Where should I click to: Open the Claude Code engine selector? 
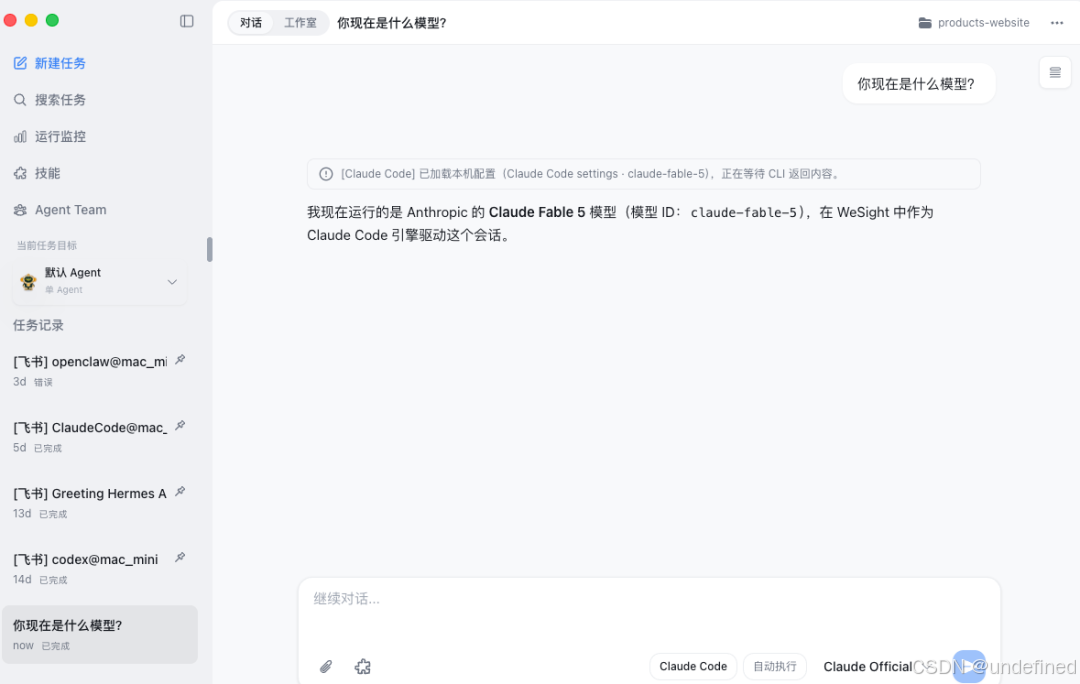tap(693, 666)
